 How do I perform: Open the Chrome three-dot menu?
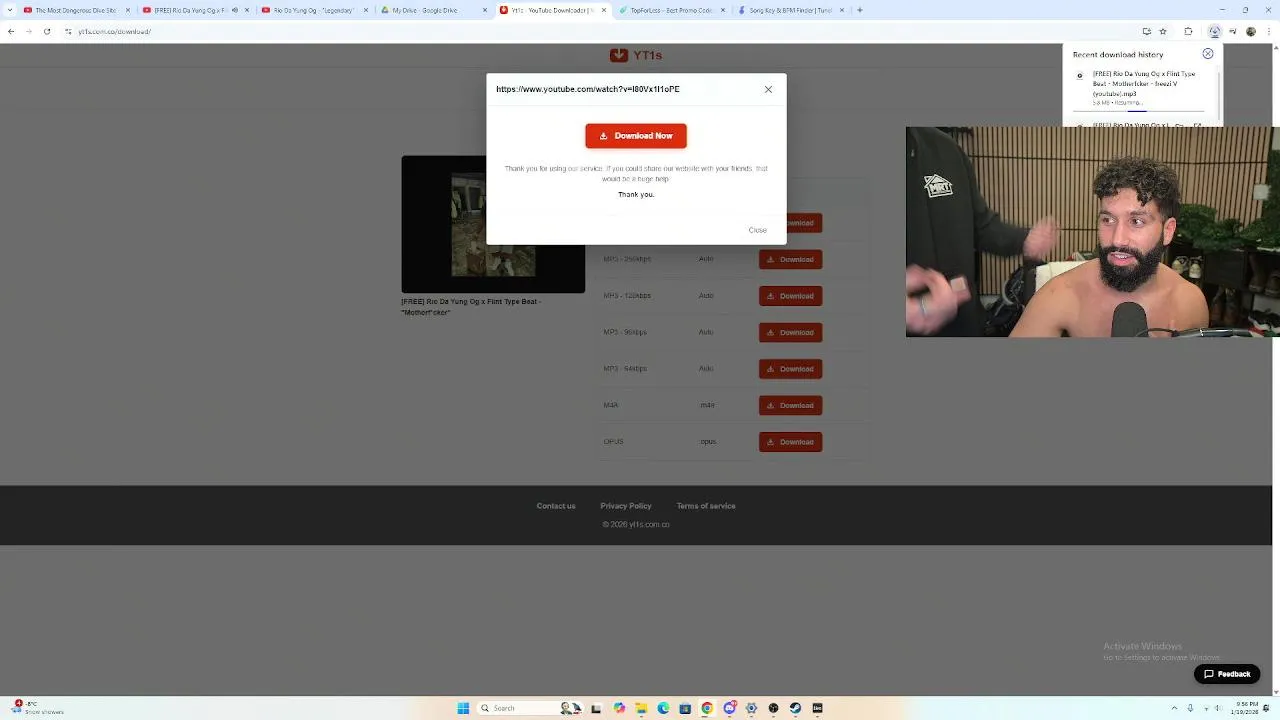(1267, 31)
